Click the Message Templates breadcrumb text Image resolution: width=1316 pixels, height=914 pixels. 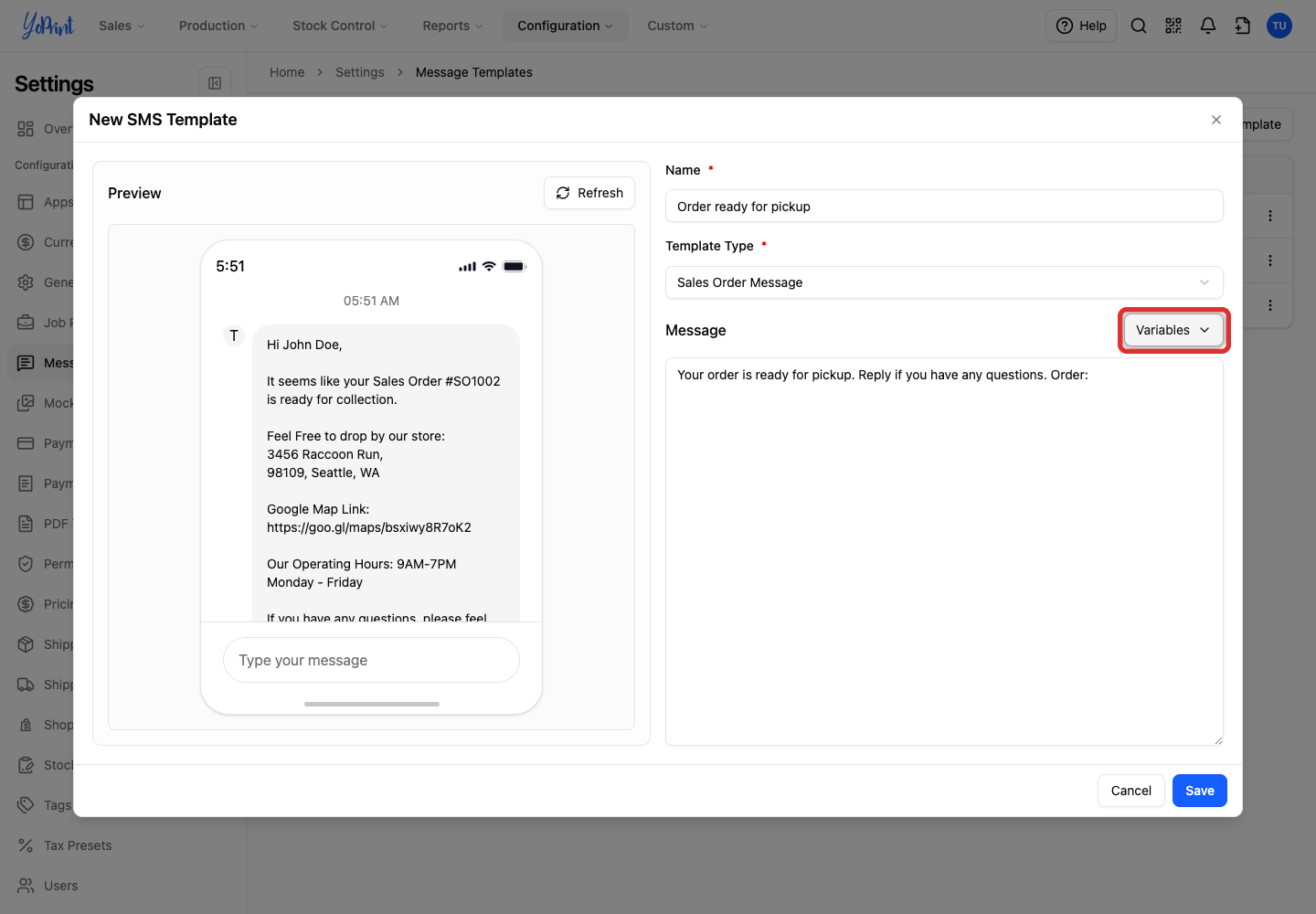click(x=474, y=72)
